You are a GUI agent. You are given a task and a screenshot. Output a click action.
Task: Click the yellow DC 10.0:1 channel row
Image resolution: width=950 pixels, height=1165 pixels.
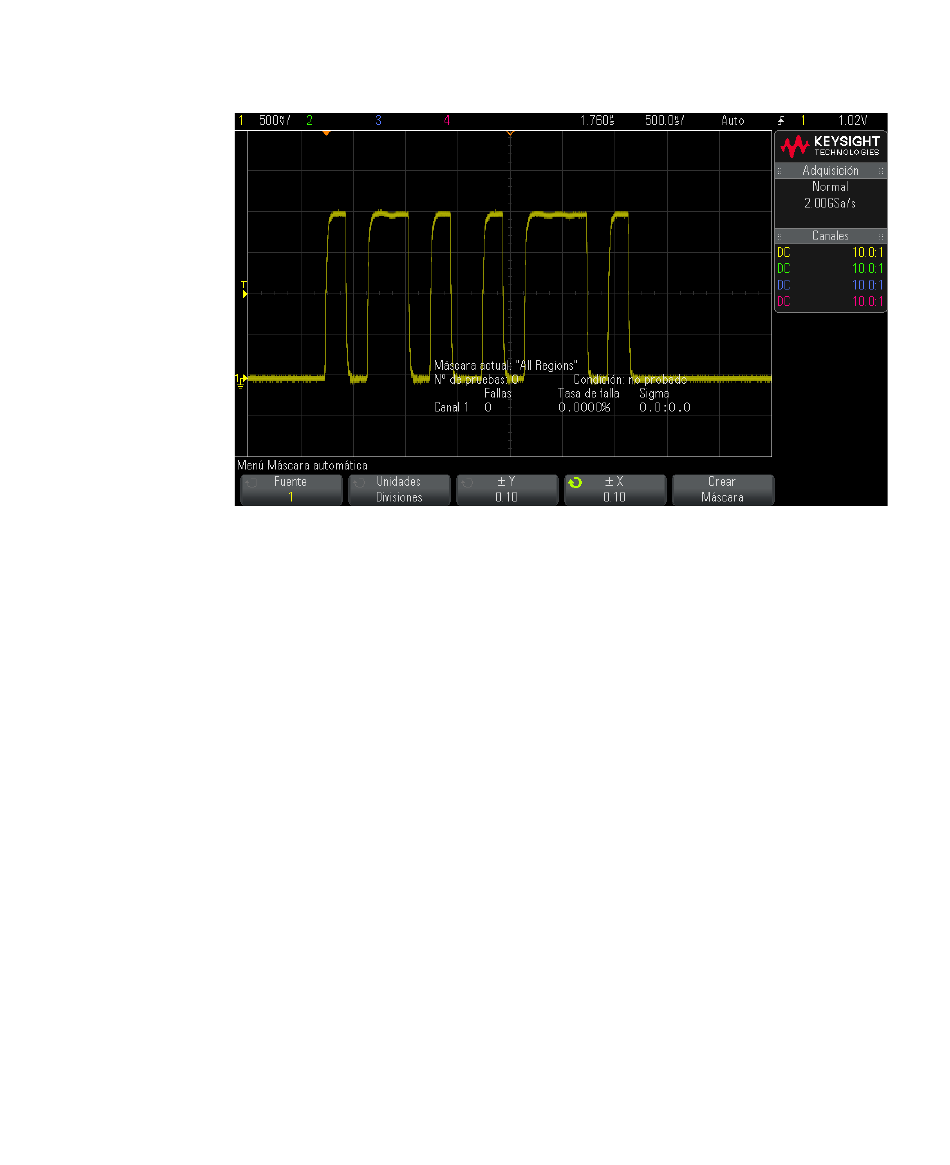tap(830, 253)
